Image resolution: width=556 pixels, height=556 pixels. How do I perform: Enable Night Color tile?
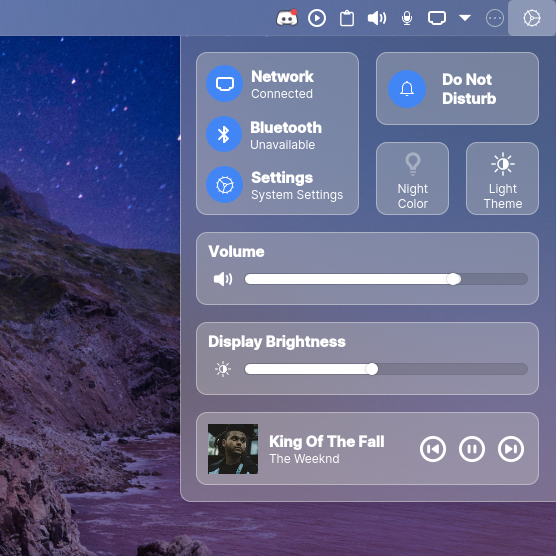point(412,178)
